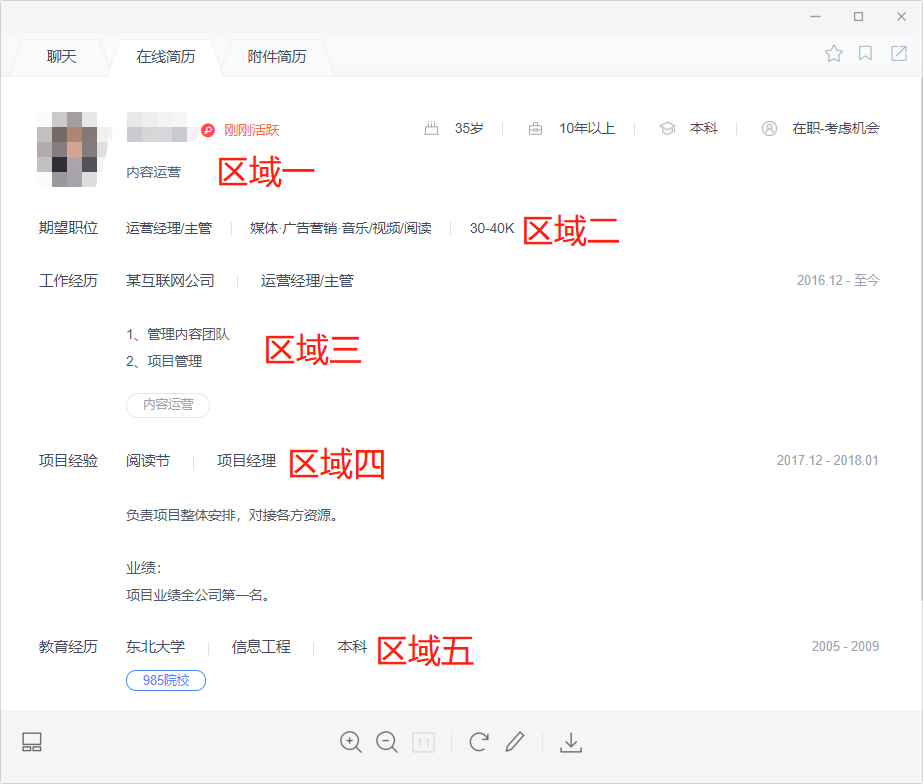Screen dimensions: 923x784
Task: Download the resume
Action: (x=571, y=742)
